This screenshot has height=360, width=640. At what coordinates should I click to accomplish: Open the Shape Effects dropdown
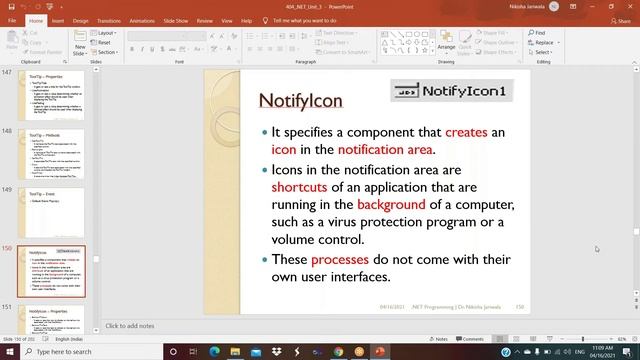tap(496, 52)
